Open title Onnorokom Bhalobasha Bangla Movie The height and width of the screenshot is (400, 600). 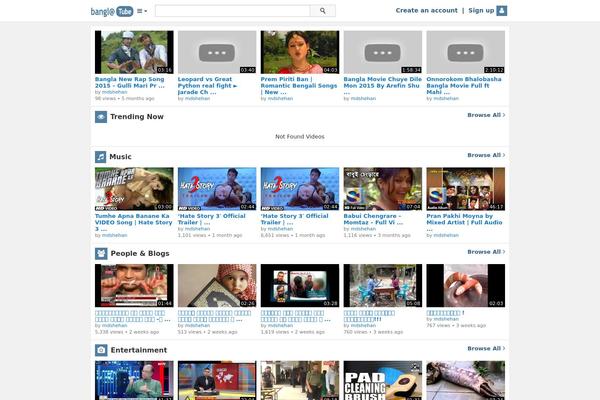[464, 85]
